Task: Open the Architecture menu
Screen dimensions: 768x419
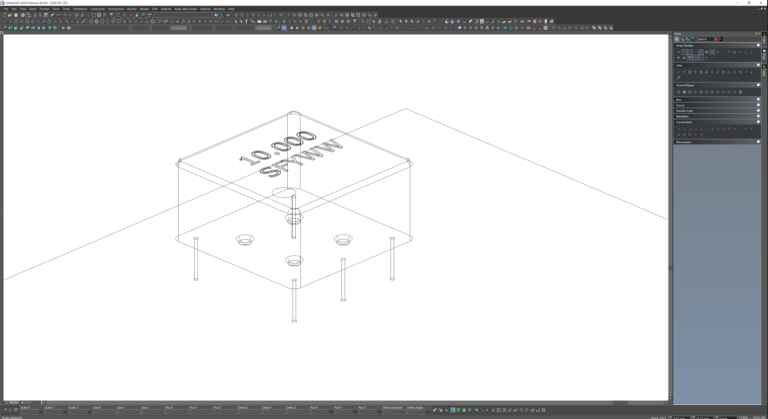Action: tap(116, 9)
